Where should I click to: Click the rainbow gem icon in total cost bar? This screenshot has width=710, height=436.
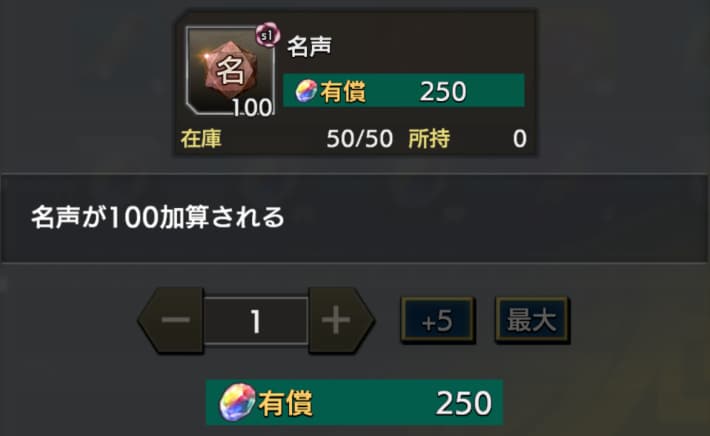tap(237, 402)
